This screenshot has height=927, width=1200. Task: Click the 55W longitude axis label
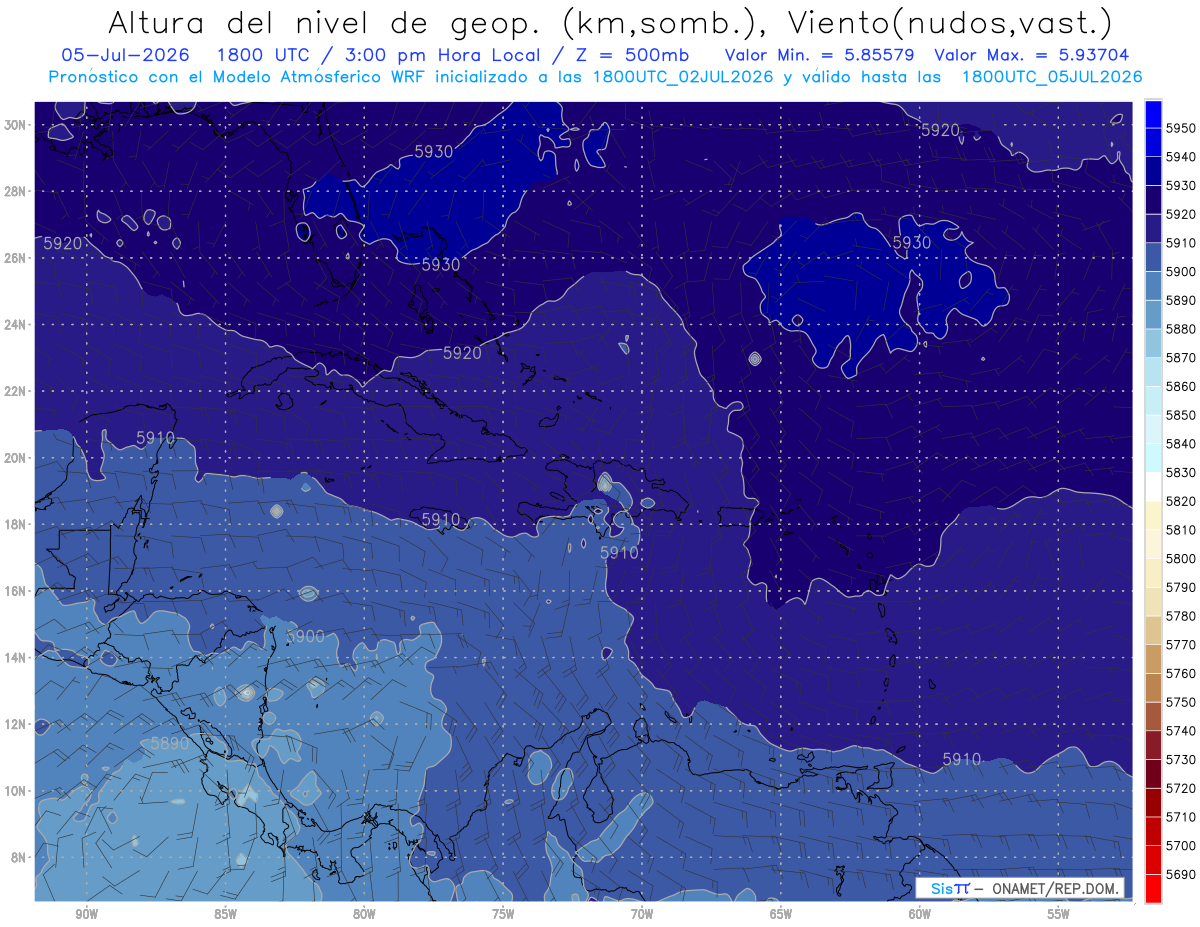point(1059,914)
